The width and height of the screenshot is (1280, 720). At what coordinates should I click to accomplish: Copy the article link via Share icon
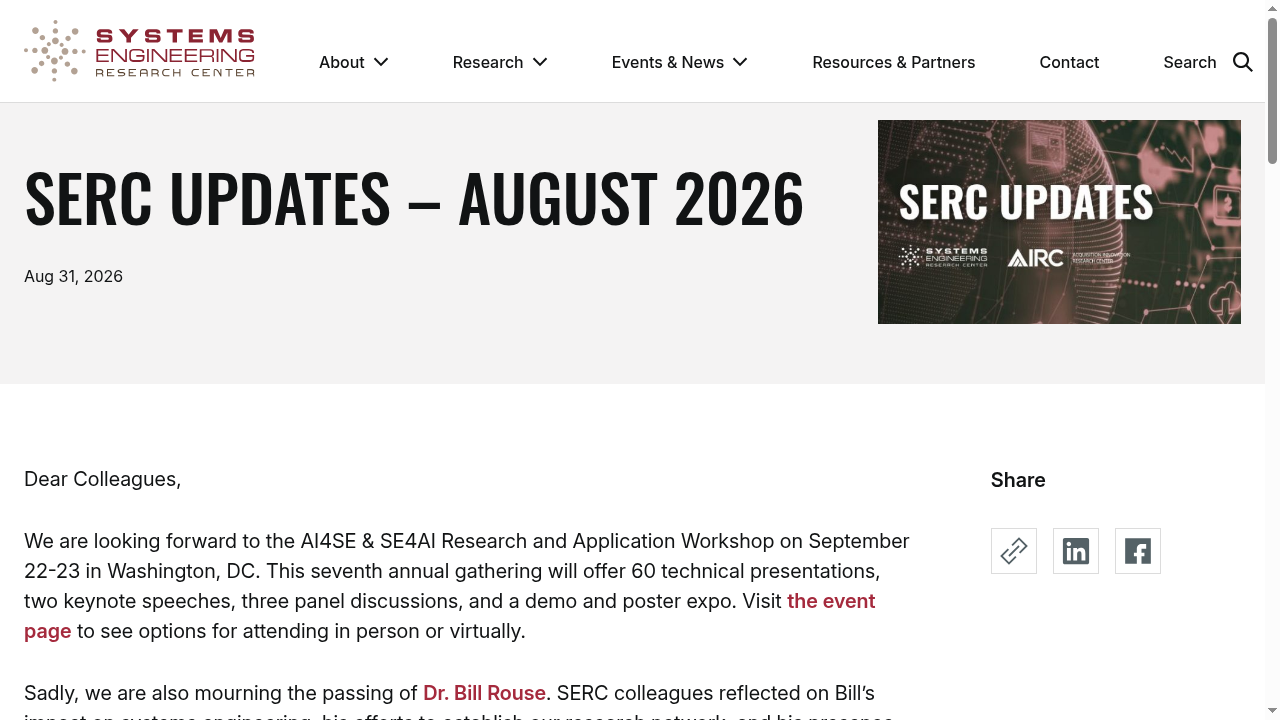[x=1014, y=551]
